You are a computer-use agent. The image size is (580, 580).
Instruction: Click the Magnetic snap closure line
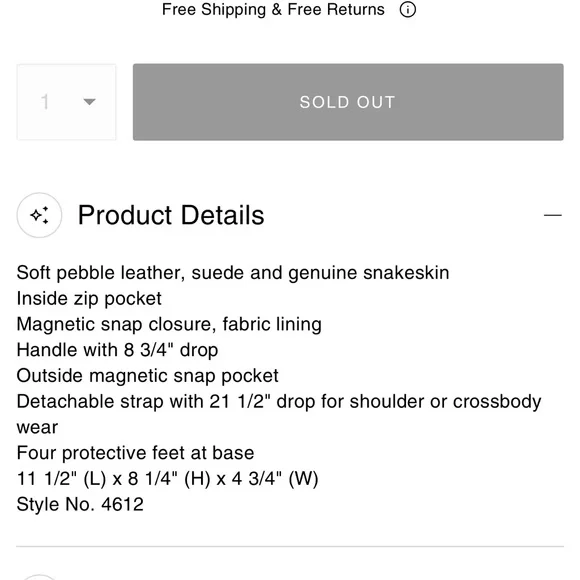169,324
